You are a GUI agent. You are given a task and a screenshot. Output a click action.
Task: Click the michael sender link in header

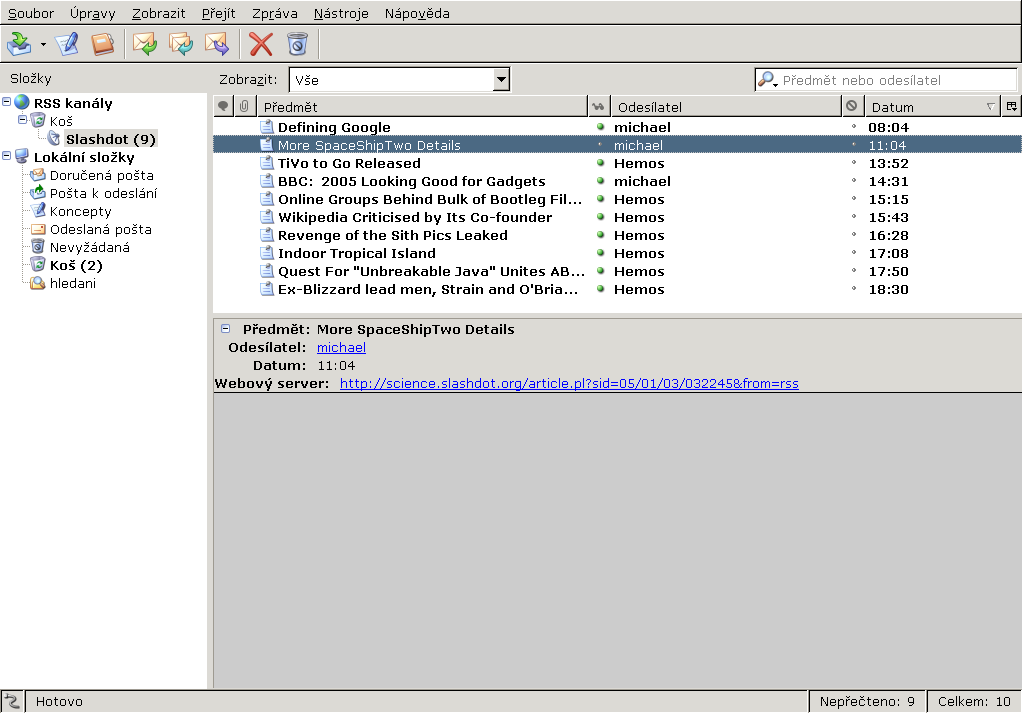point(341,347)
